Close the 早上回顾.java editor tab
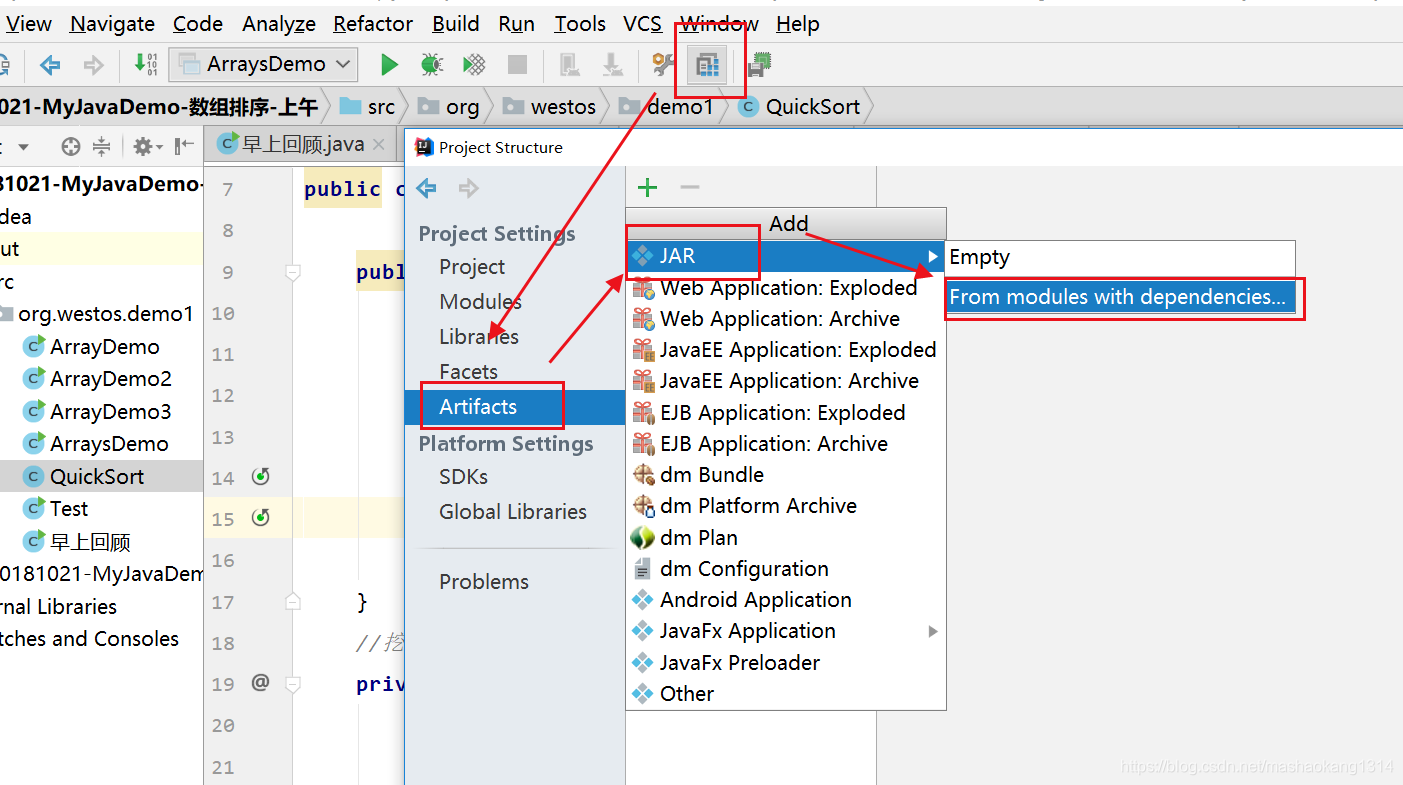The width and height of the screenshot is (1403, 785). tap(378, 145)
